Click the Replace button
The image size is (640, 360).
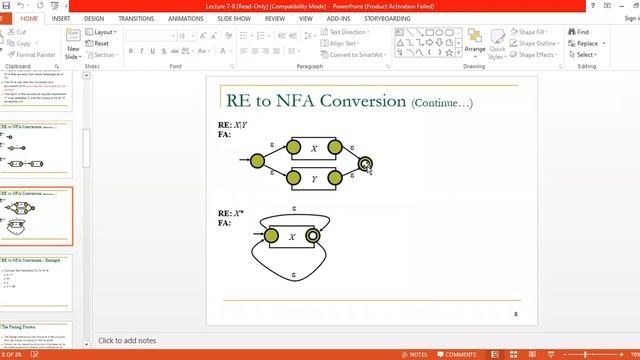tap(587, 43)
